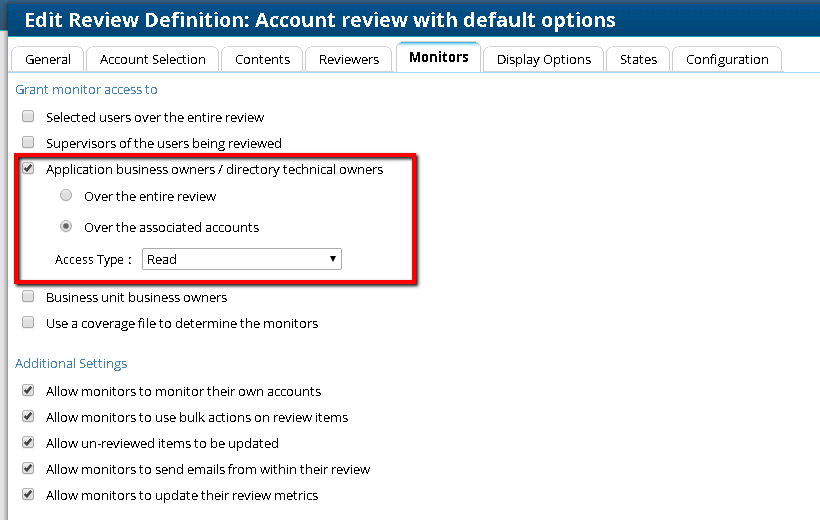The image size is (820, 520).
Task: Disable monitors updating their review metrics
Action: (28, 495)
